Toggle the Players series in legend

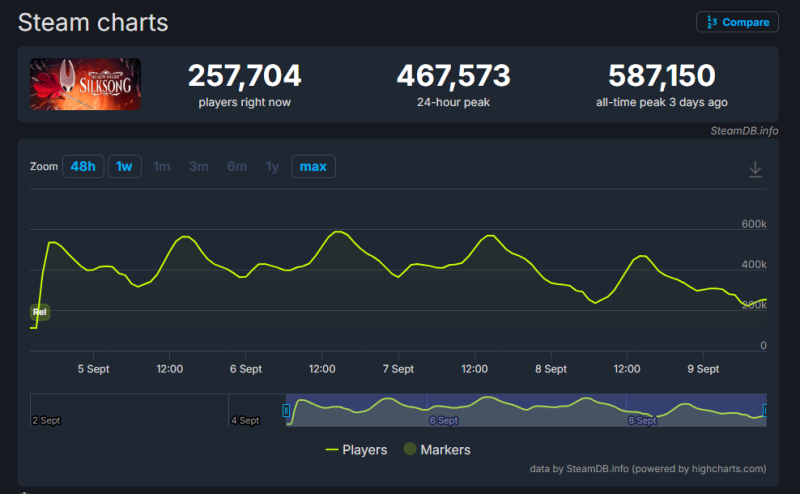(357, 450)
